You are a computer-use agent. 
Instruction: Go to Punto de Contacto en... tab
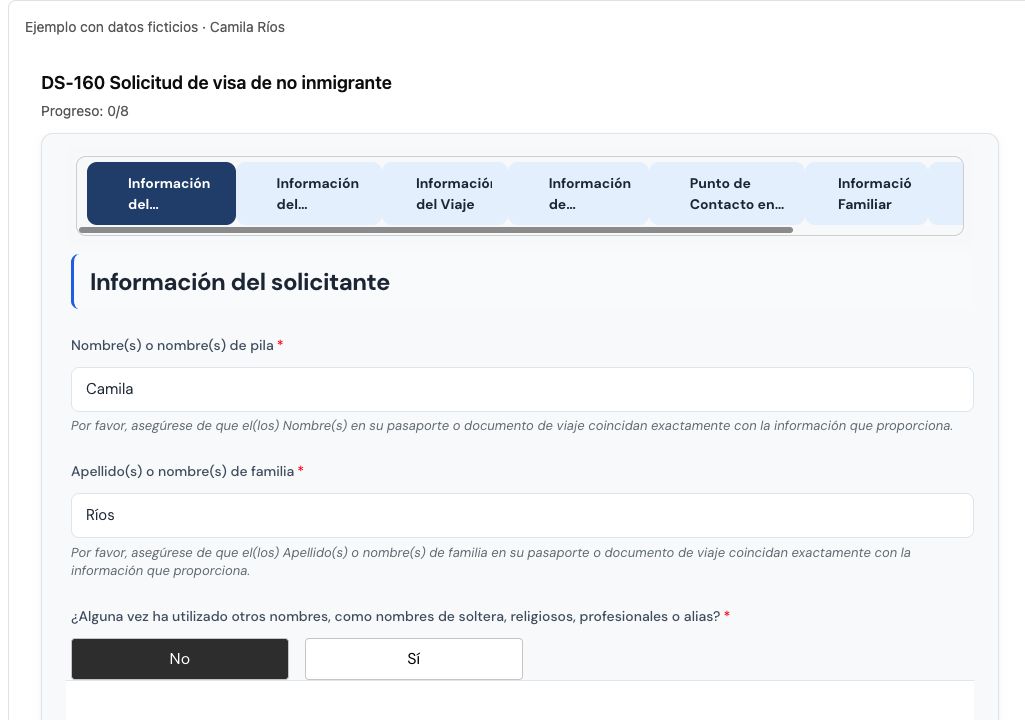(x=727, y=194)
